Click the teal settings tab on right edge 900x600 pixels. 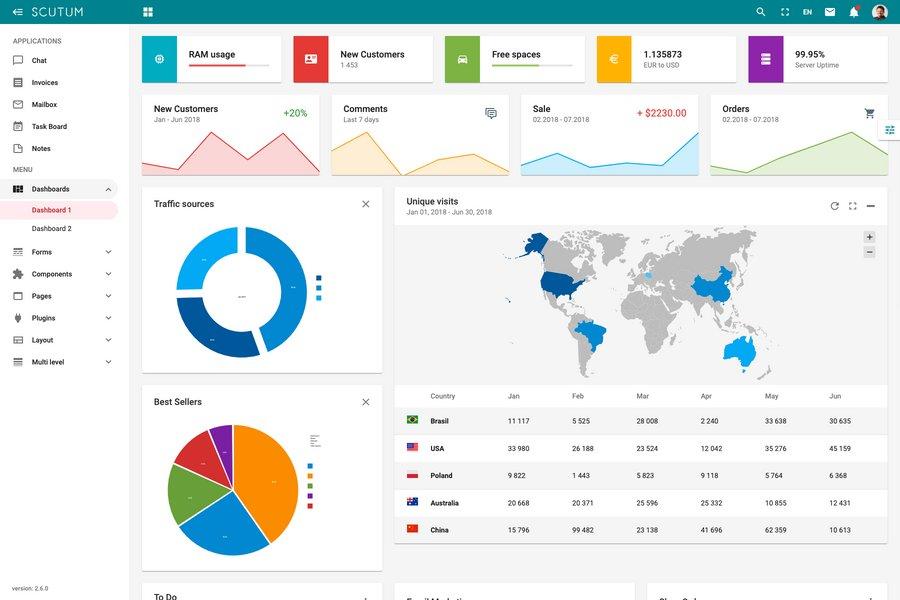pos(887,129)
